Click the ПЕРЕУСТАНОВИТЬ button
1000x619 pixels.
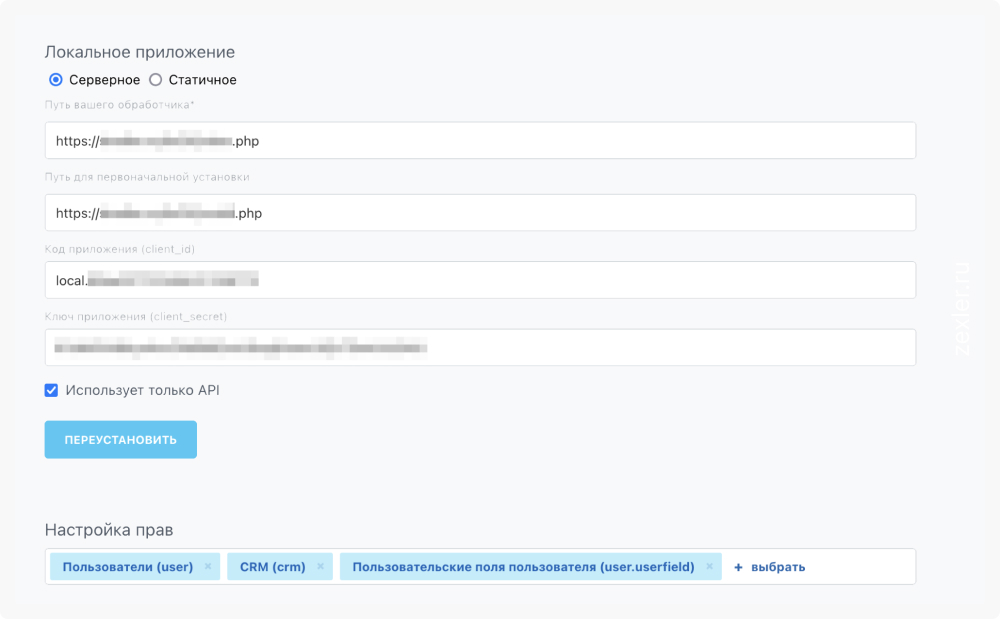tap(121, 439)
